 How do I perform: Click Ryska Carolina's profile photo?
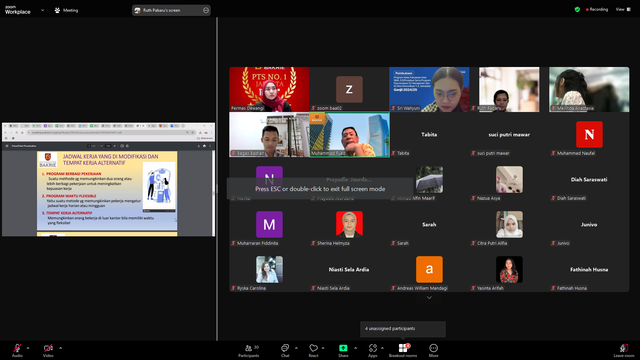pyautogui.click(x=269, y=269)
